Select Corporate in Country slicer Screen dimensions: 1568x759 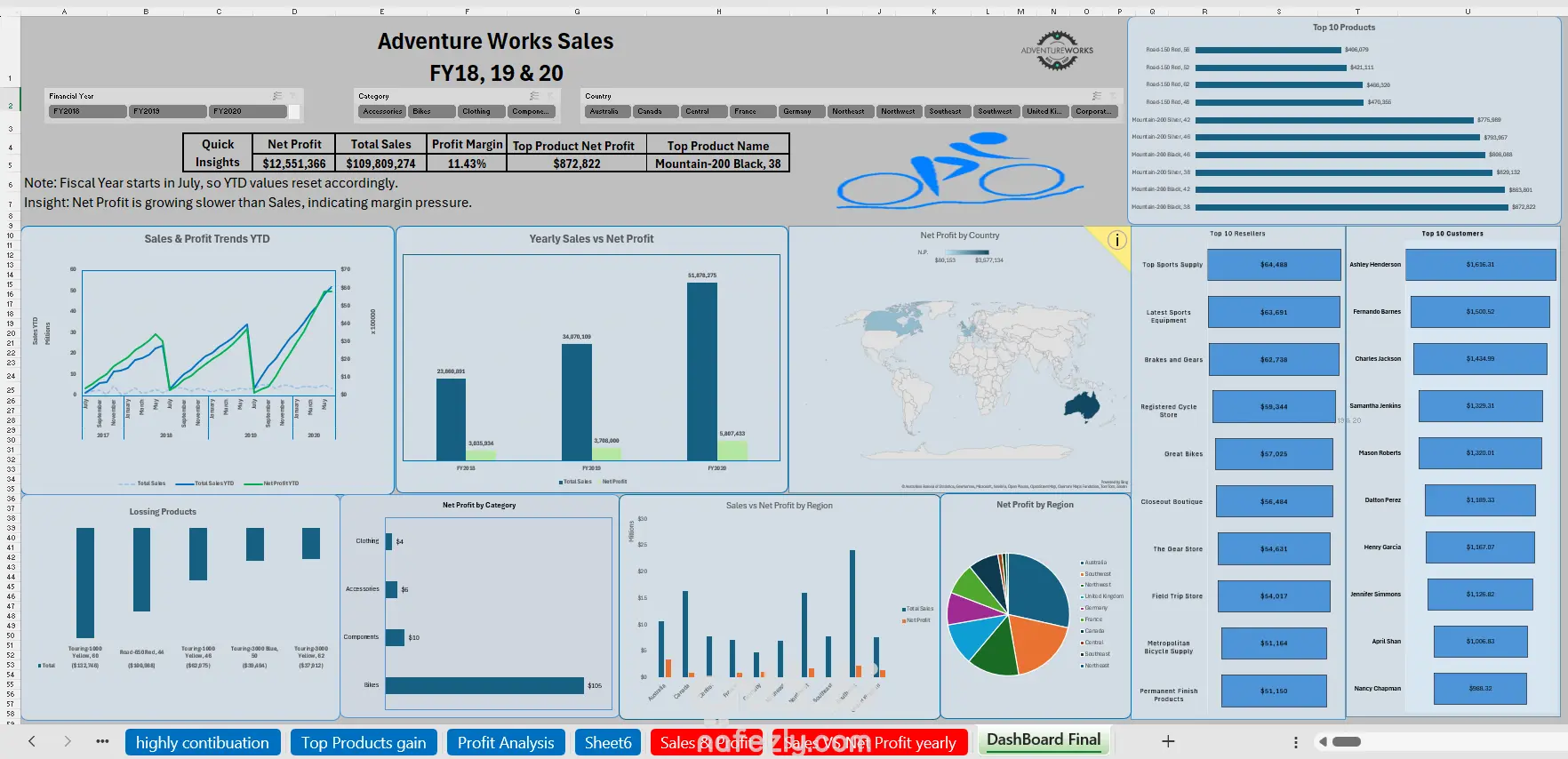click(x=1093, y=112)
